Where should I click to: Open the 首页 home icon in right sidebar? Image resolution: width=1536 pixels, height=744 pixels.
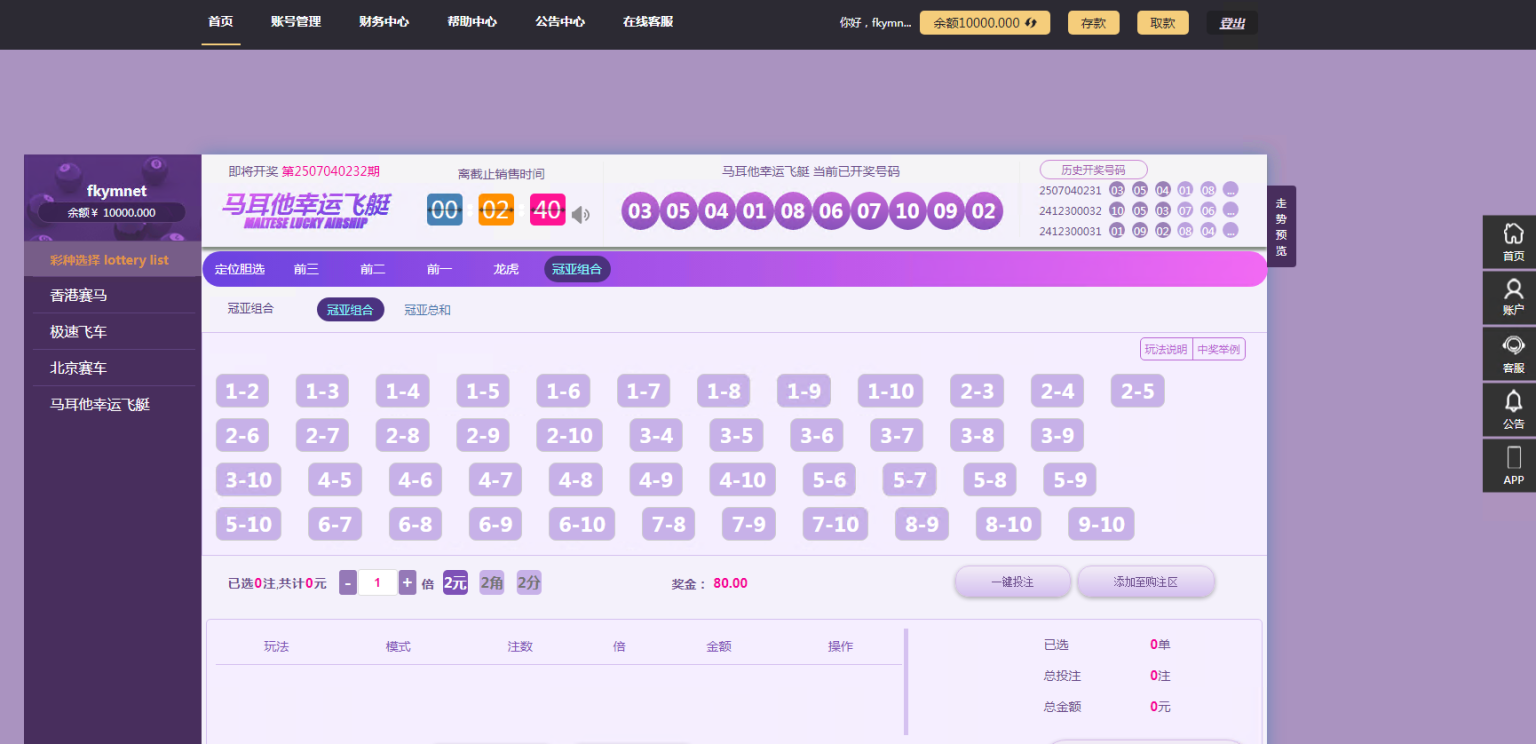pyautogui.click(x=1513, y=241)
